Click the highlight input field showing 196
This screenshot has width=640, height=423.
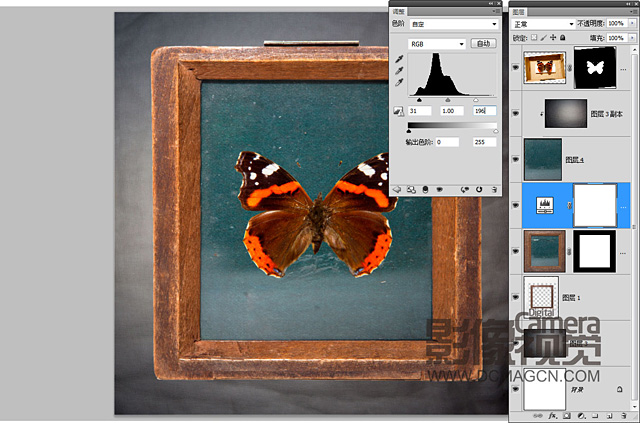[484, 111]
